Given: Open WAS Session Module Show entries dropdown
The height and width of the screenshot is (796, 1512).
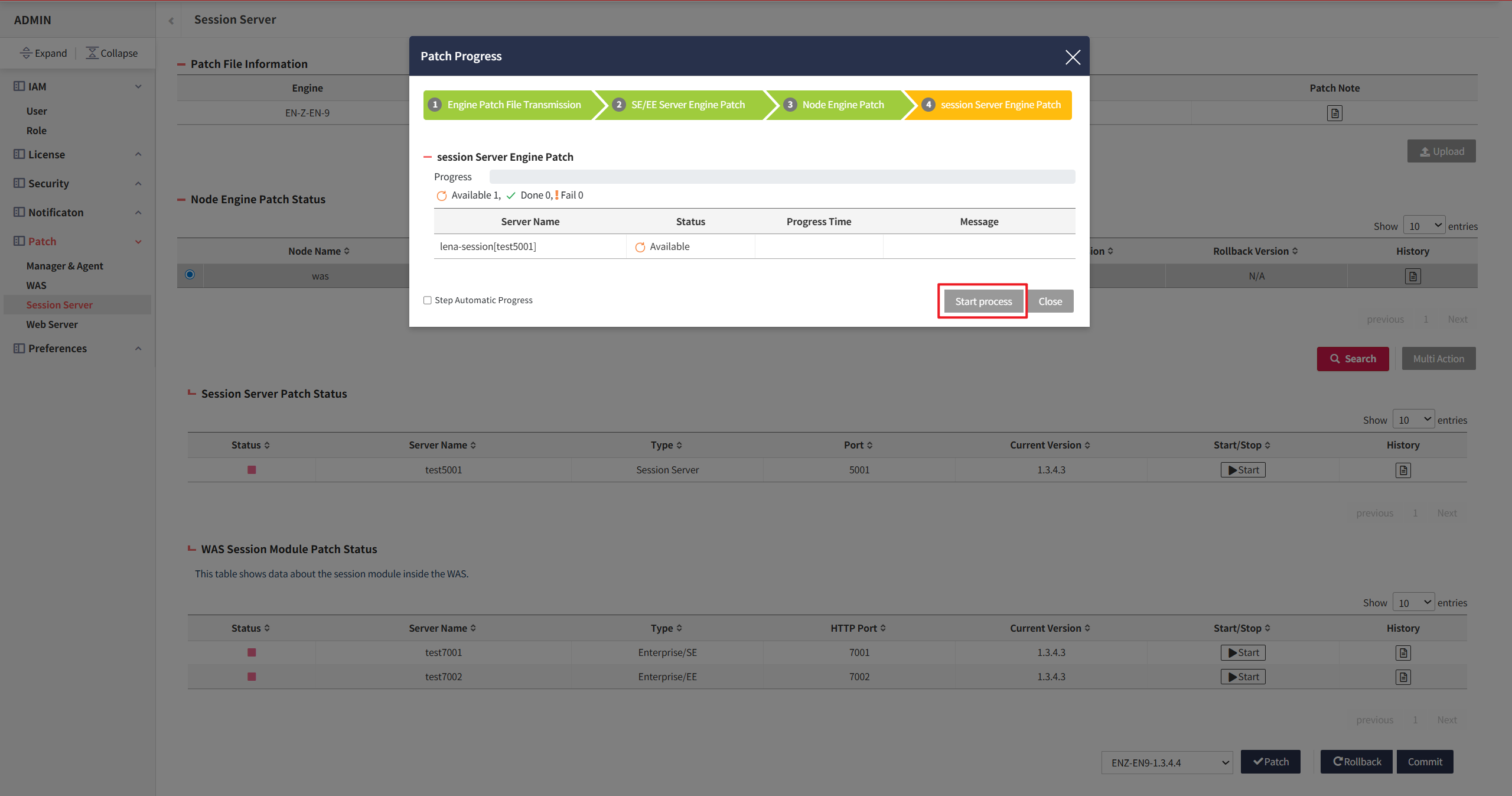Looking at the screenshot, I should click(x=1414, y=603).
